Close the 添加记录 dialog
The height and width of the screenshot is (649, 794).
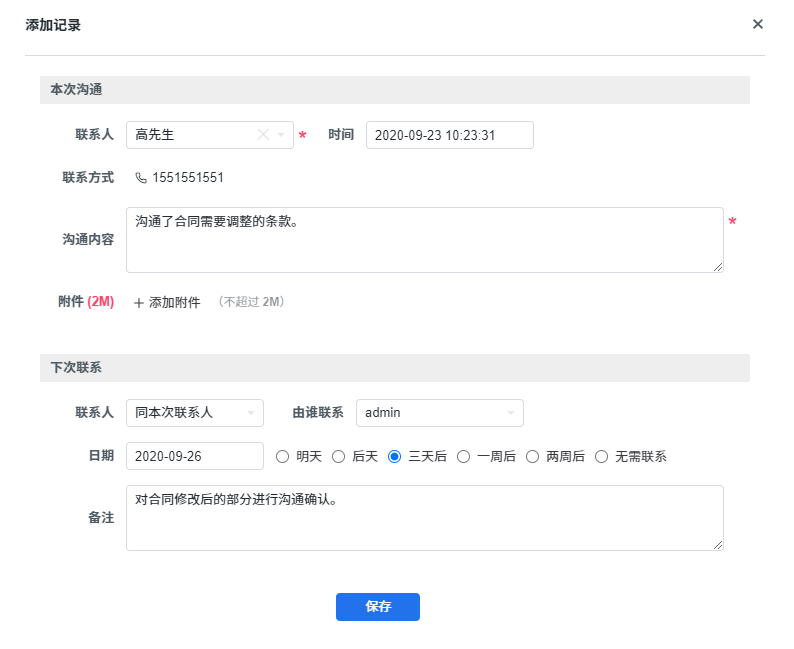pos(758,24)
